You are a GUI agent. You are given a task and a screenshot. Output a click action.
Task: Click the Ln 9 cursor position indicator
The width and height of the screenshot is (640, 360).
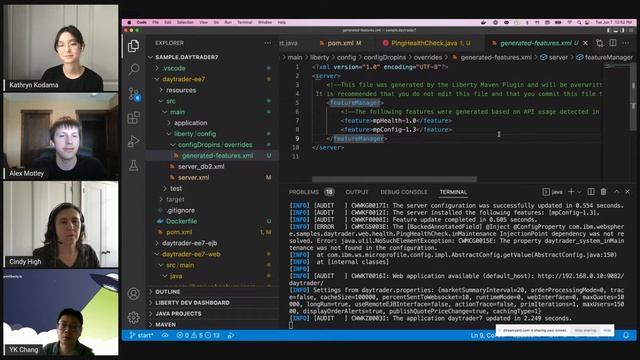coord(483,336)
